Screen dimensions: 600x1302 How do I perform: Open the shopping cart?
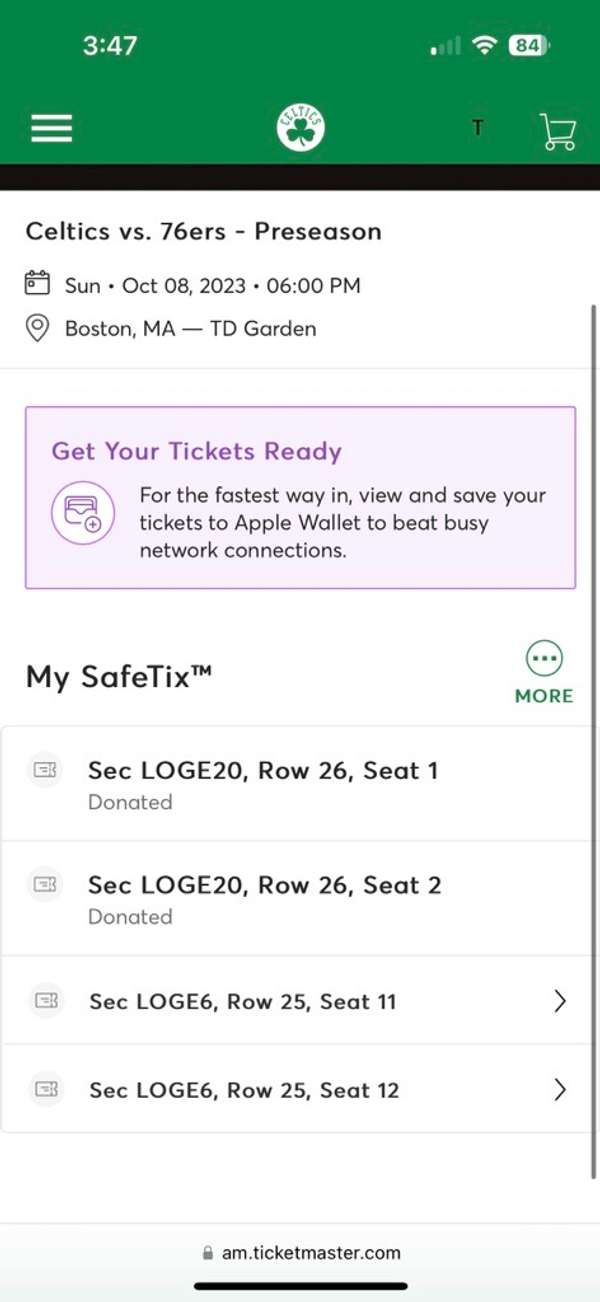pos(557,130)
